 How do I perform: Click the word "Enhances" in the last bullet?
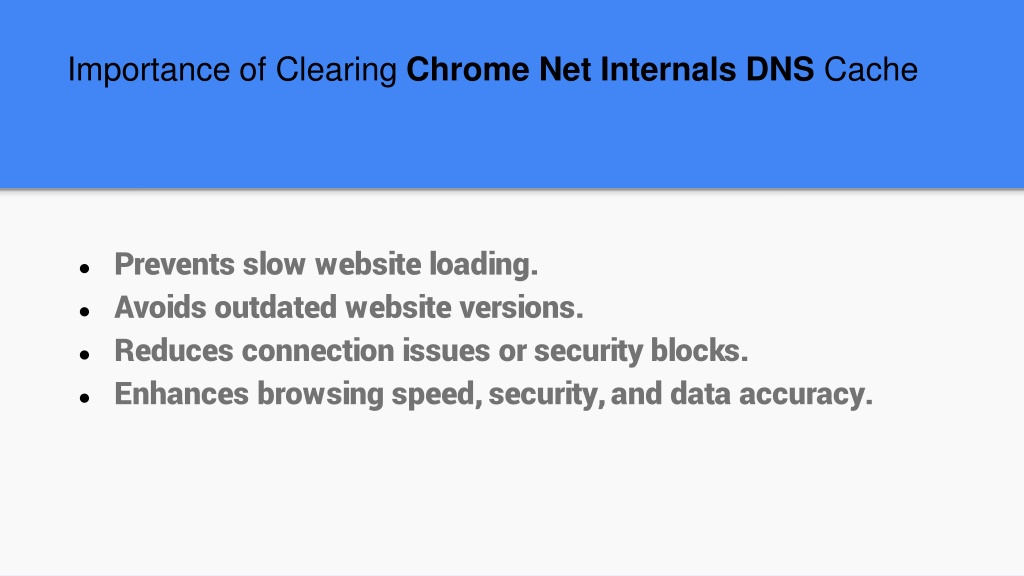182,394
